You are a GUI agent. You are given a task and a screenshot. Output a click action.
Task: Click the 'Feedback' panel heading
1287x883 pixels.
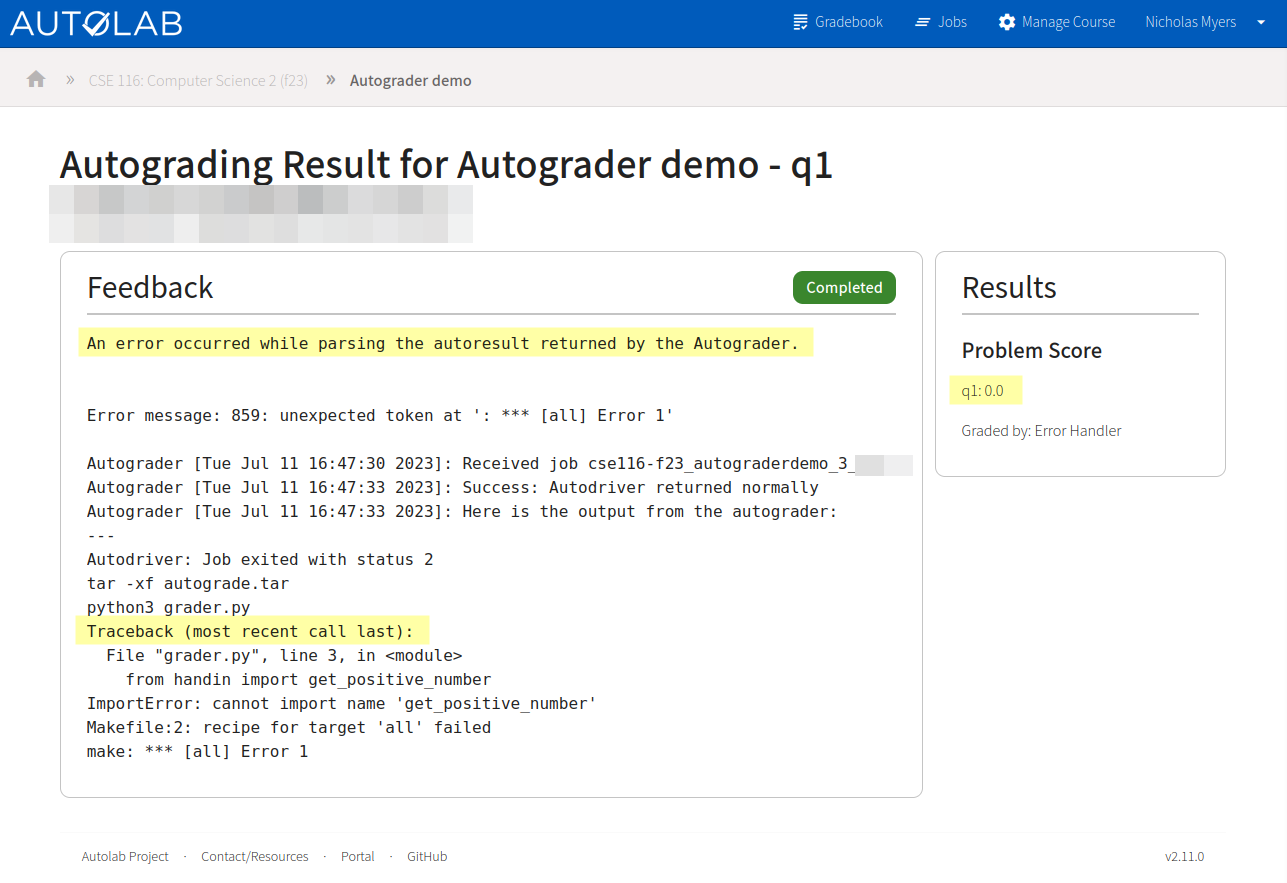tap(150, 287)
